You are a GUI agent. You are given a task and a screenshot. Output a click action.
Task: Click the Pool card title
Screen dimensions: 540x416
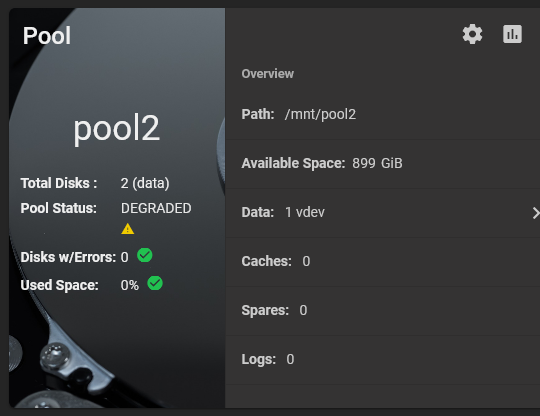coord(47,35)
